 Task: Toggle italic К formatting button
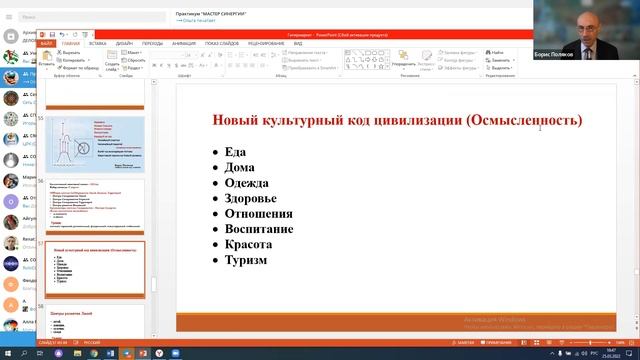pyautogui.click(x=161, y=65)
